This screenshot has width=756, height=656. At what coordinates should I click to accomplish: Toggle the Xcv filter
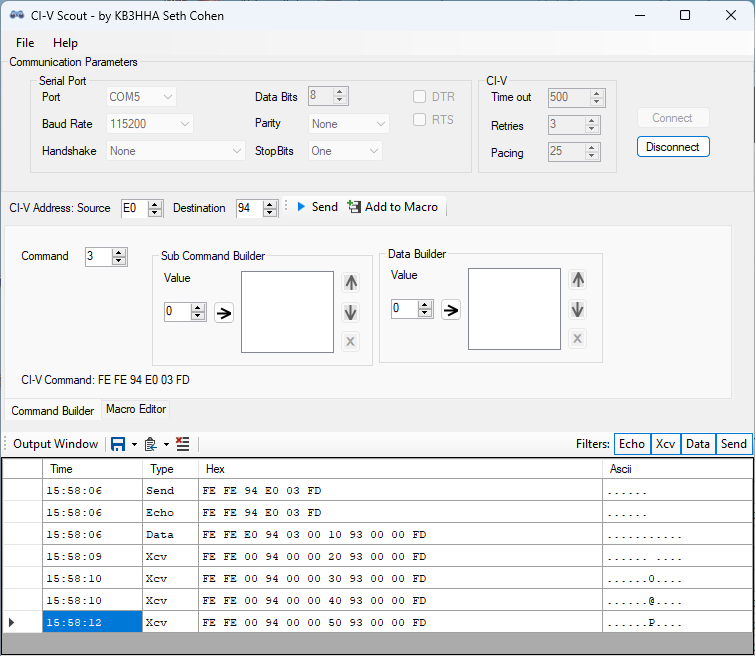pos(665,444)
